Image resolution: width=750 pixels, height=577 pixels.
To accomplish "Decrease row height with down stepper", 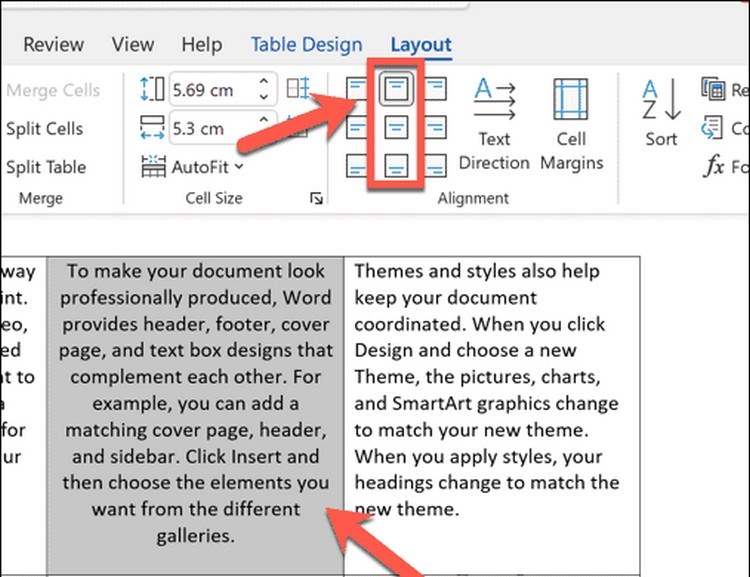I will click(264, 97).
